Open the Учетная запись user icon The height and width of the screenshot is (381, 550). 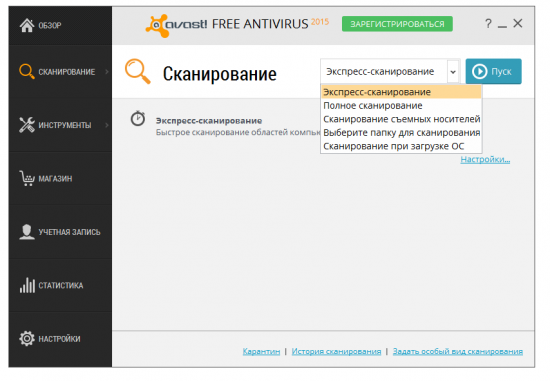click(27, 232)
